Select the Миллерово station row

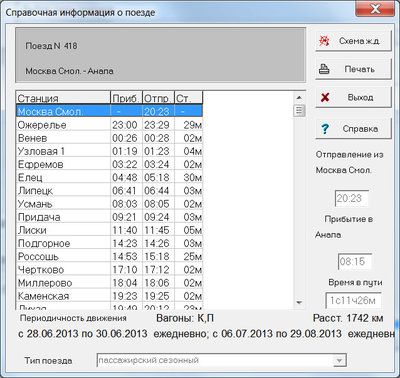[109, 283]
